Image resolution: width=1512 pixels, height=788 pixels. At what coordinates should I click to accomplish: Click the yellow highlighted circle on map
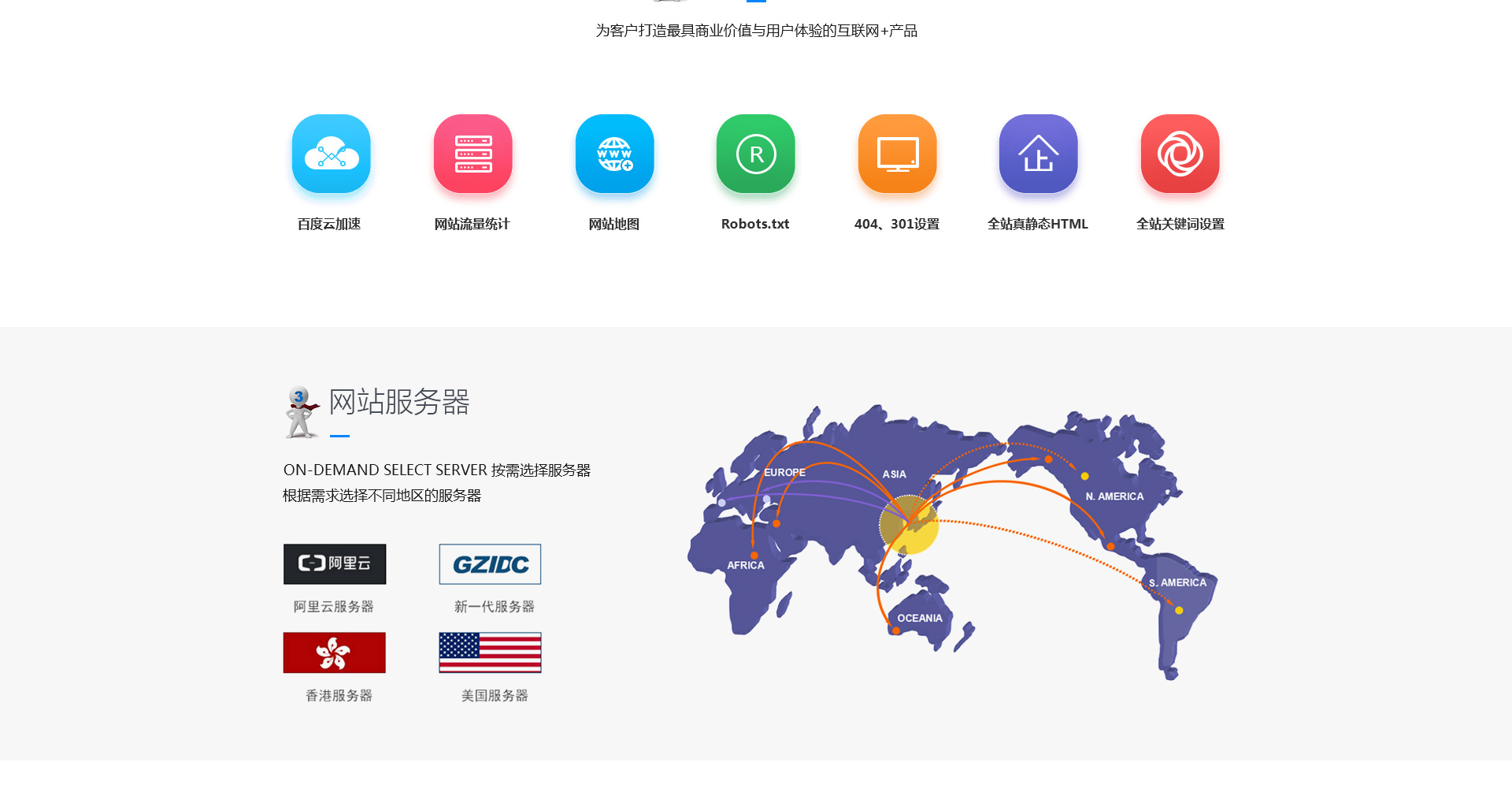coord(909,525)
